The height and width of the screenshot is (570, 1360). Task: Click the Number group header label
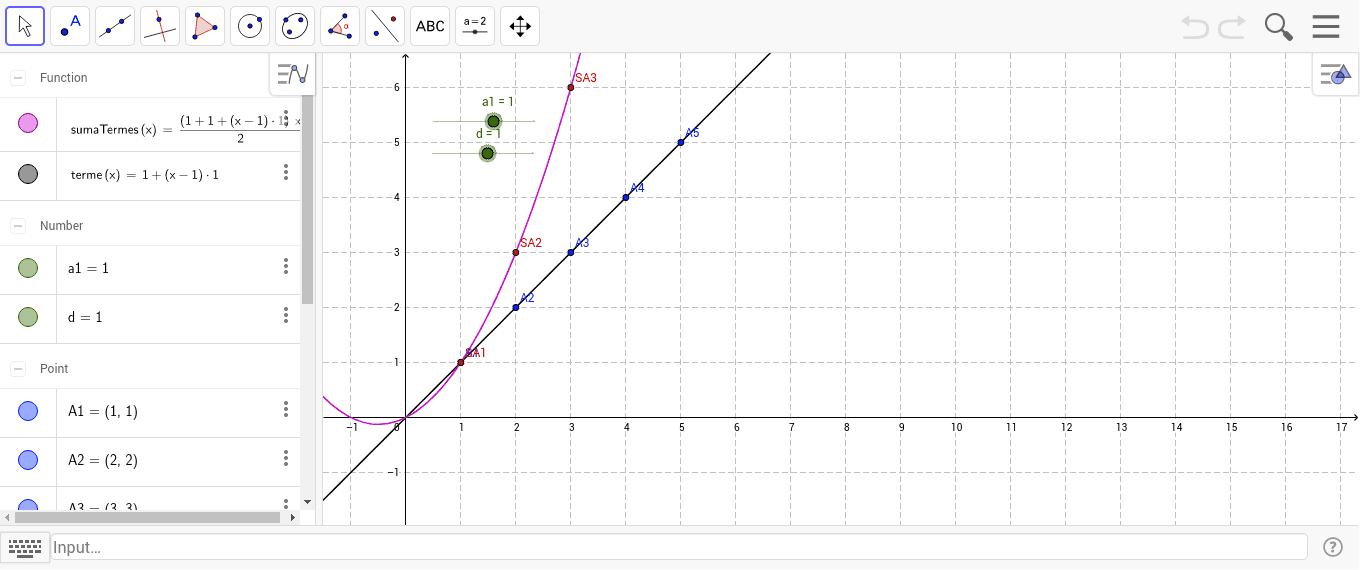coord(62,226)
